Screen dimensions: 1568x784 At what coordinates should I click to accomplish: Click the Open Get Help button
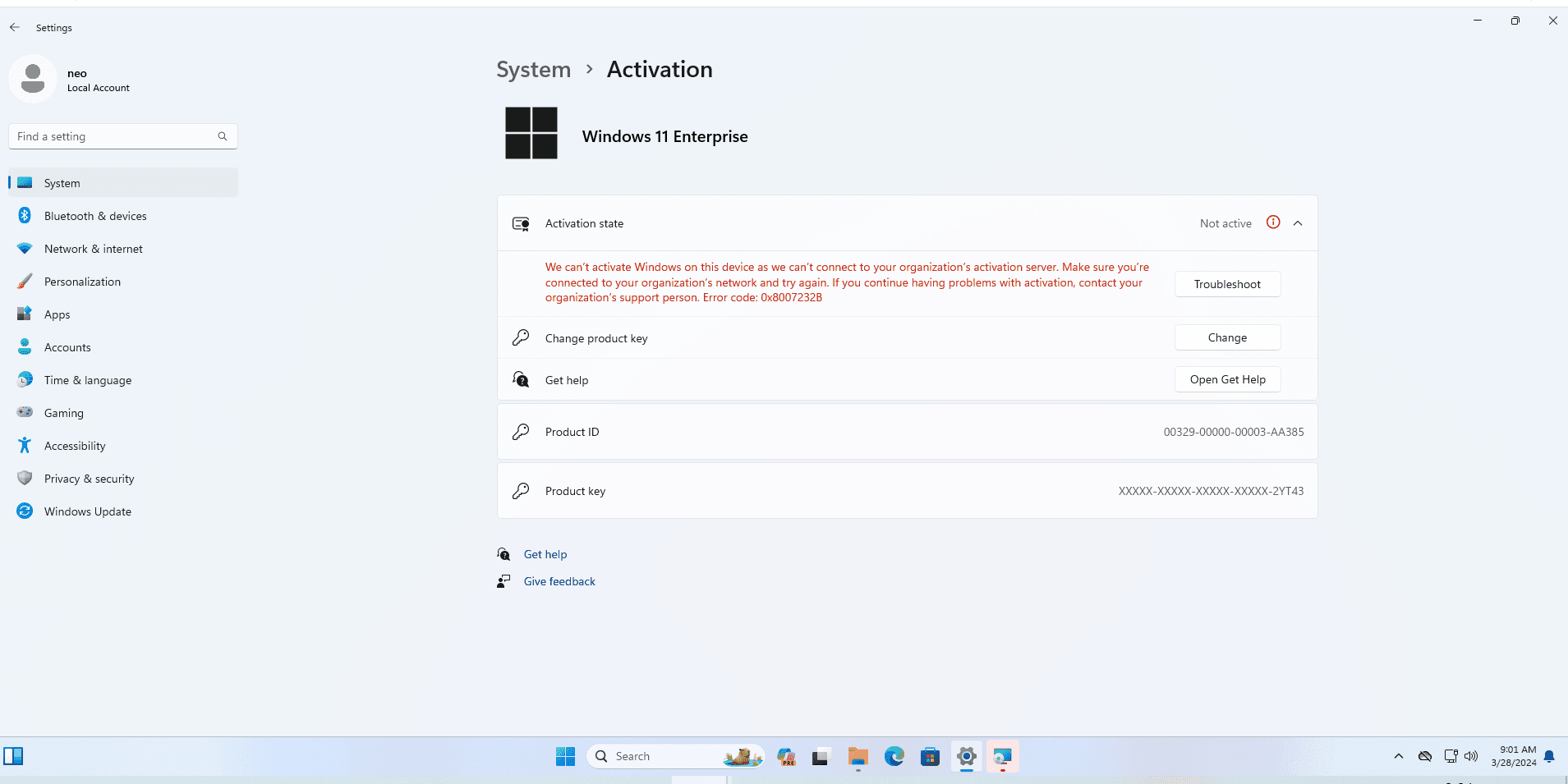tap(1227, 379)
